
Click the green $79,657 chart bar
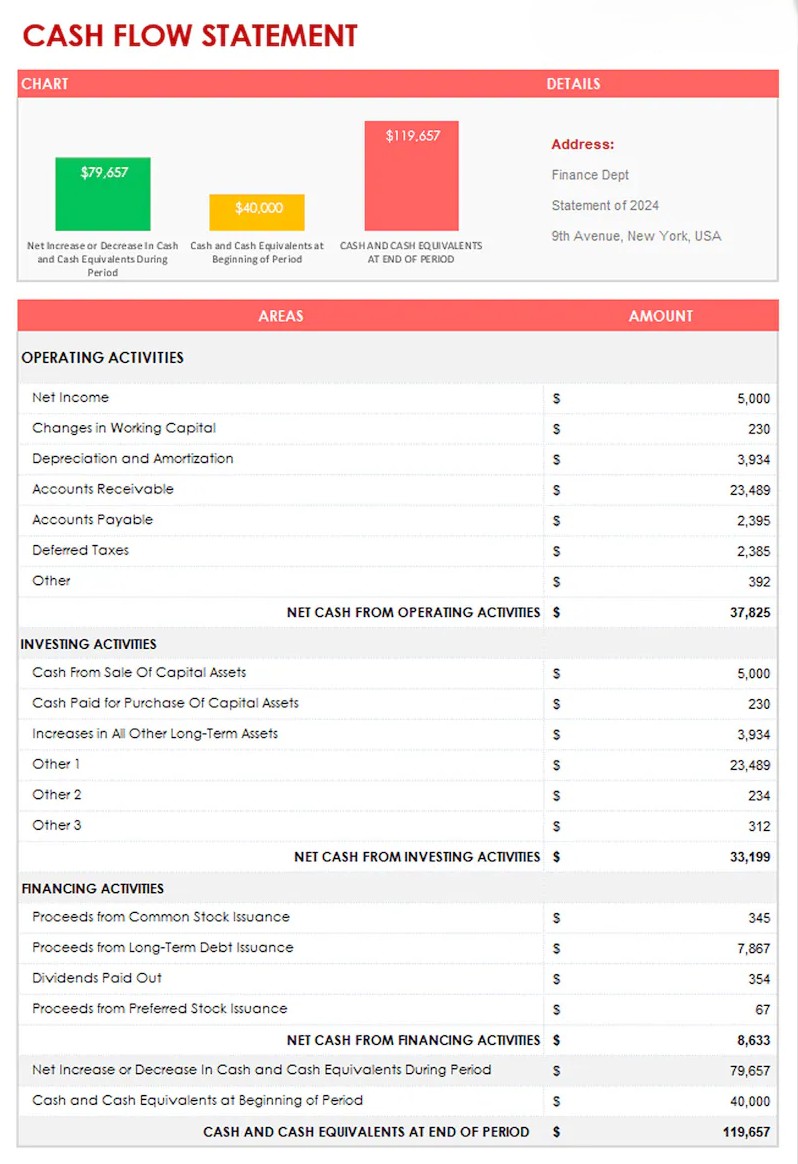point(103,193)
